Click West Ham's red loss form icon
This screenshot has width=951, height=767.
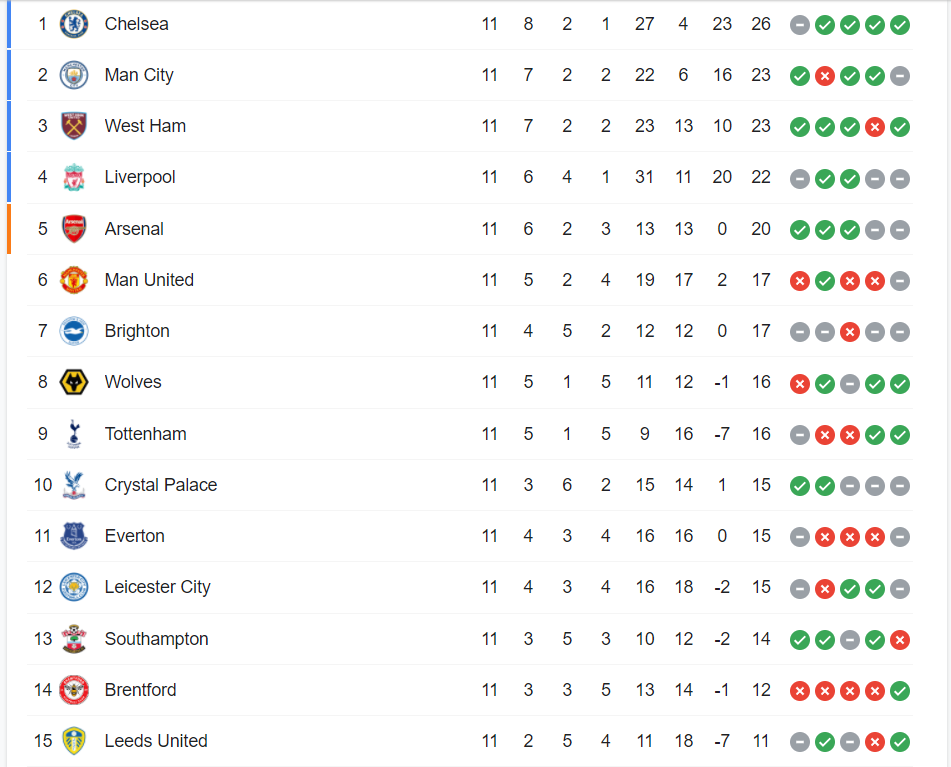(875, 127)
